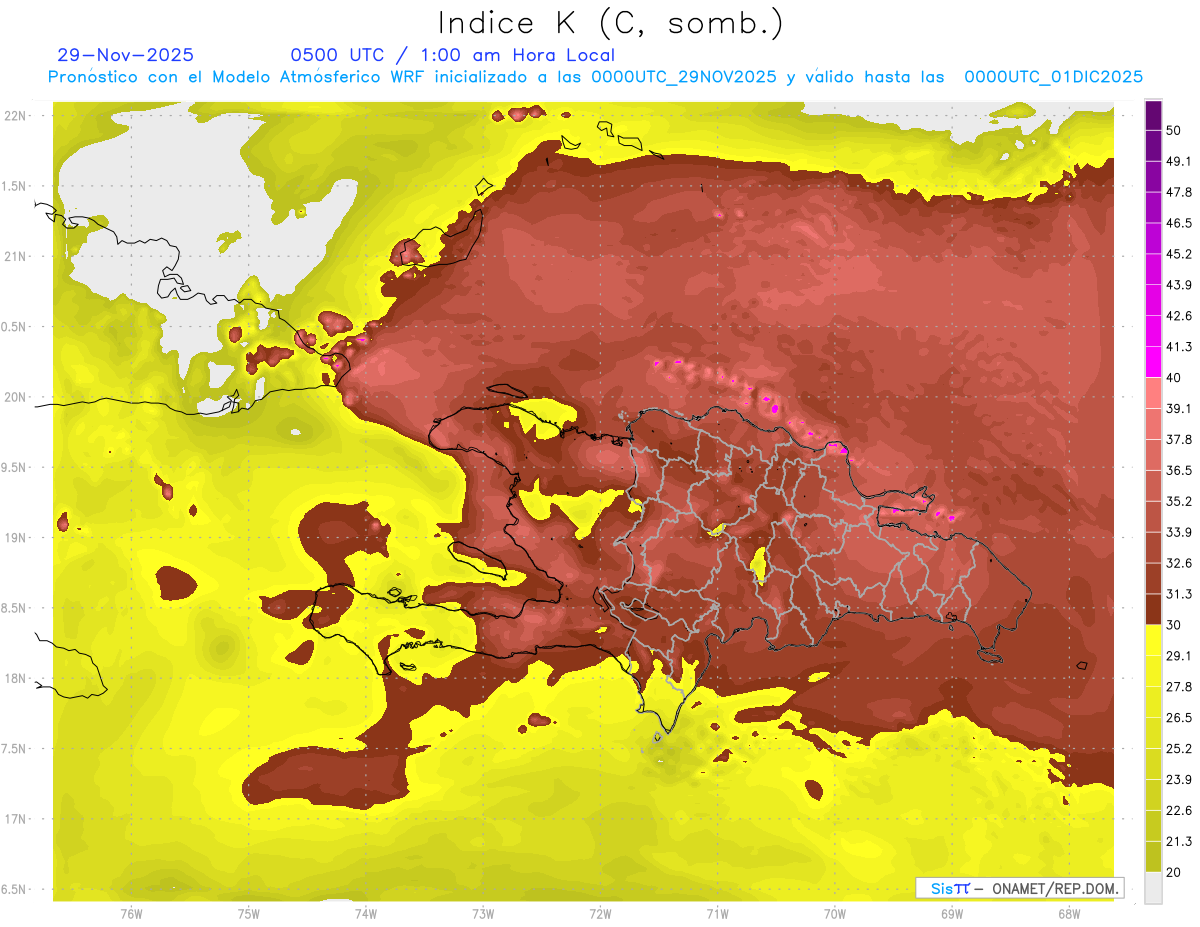1200x927 pixels.
Task: Click '0000UTC_01DIC2025' valid-until time text
Action: [x=1053, y=77]
